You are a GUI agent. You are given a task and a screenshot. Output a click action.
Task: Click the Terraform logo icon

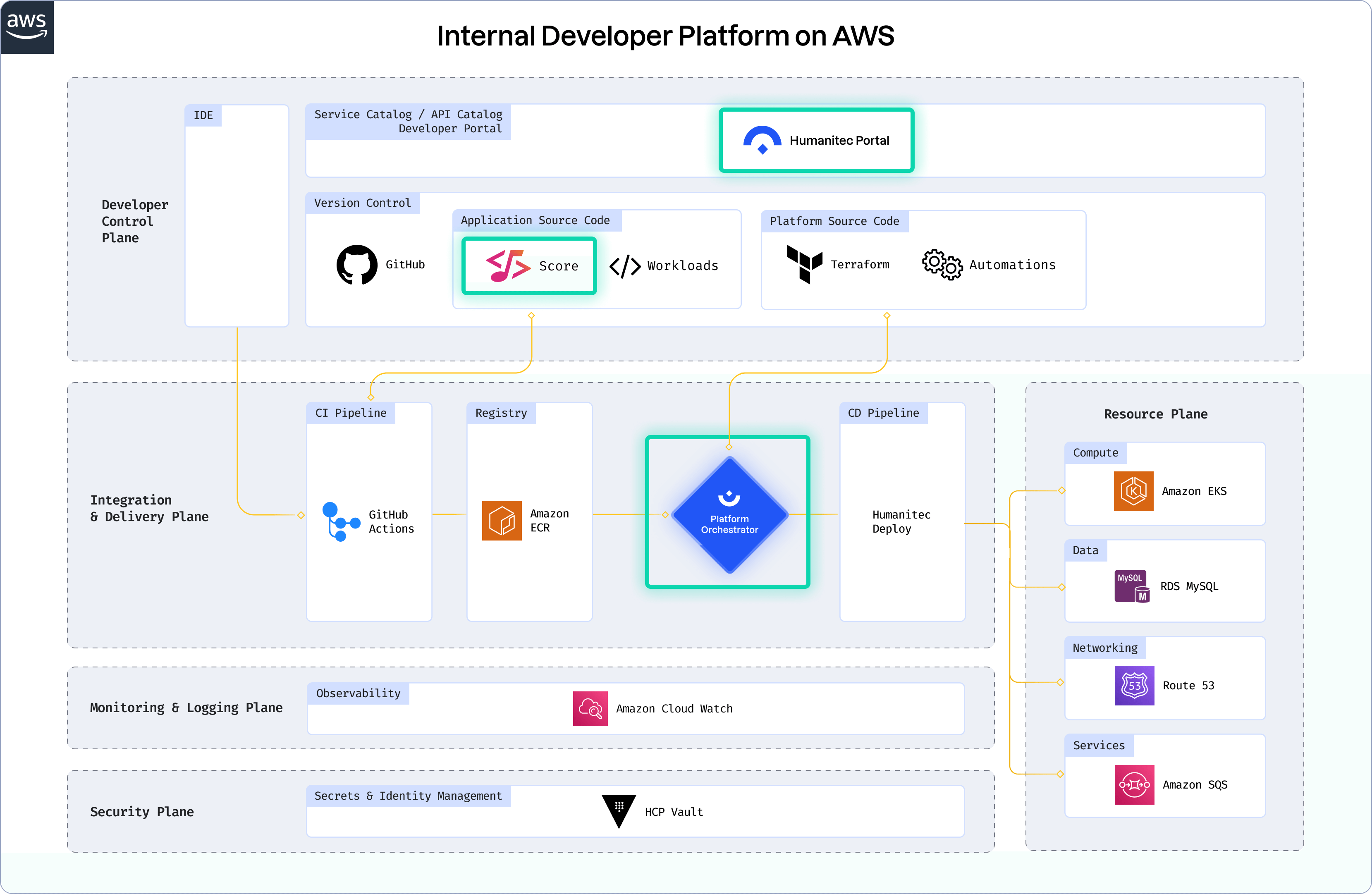(x=805, y=264)
